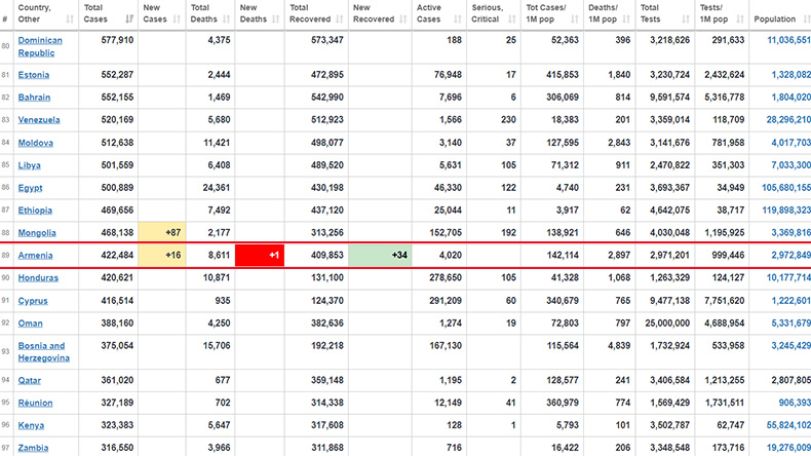Open the Oman country page
Viewport: 811px width, 456px height.
click(30, 323)
